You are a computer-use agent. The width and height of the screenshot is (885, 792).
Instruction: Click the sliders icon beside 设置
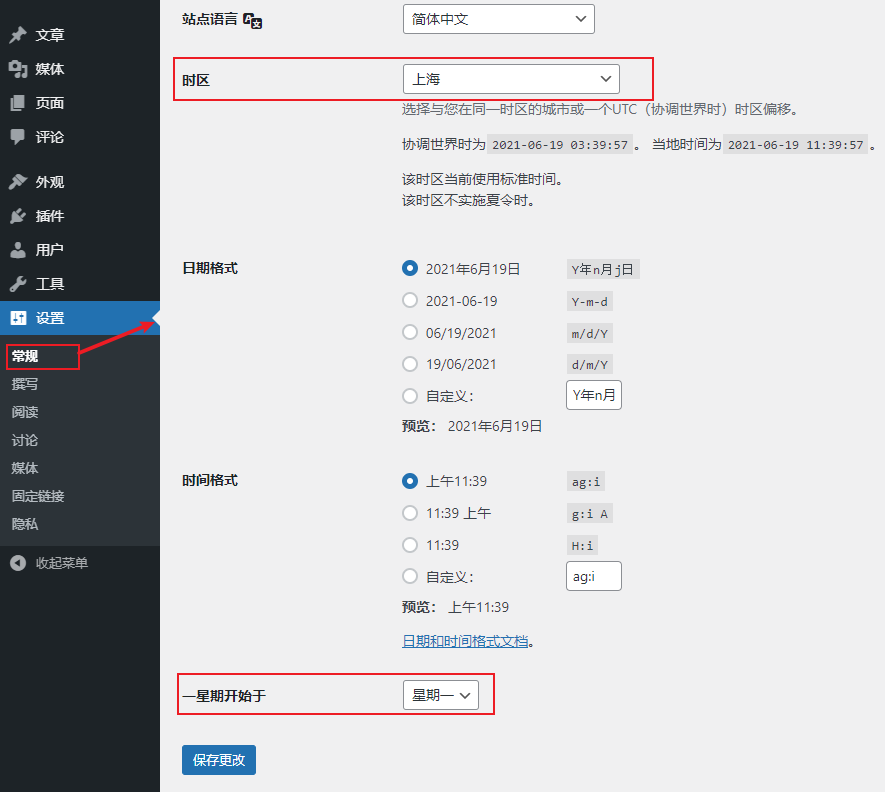tap(18, 318)
